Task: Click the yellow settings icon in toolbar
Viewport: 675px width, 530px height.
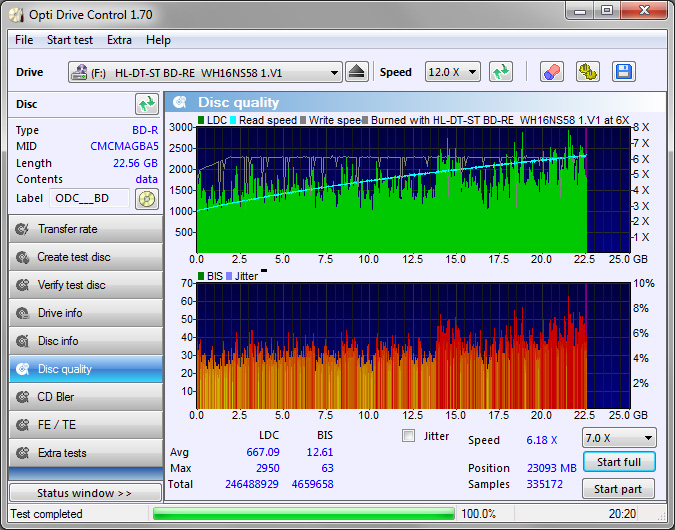Action: 587,72
